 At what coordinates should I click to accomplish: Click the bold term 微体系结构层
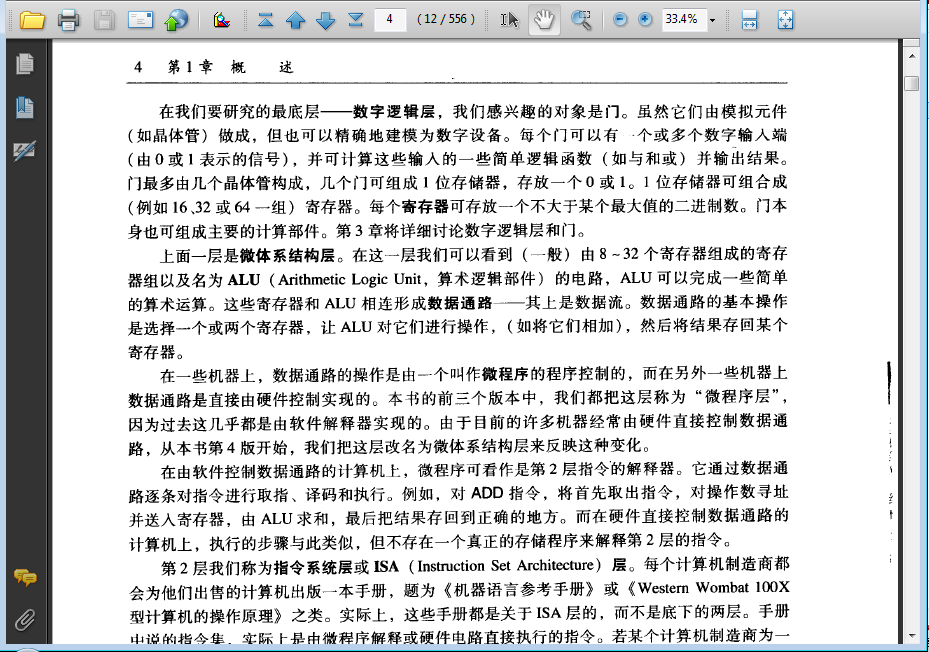tap(287, 255)
